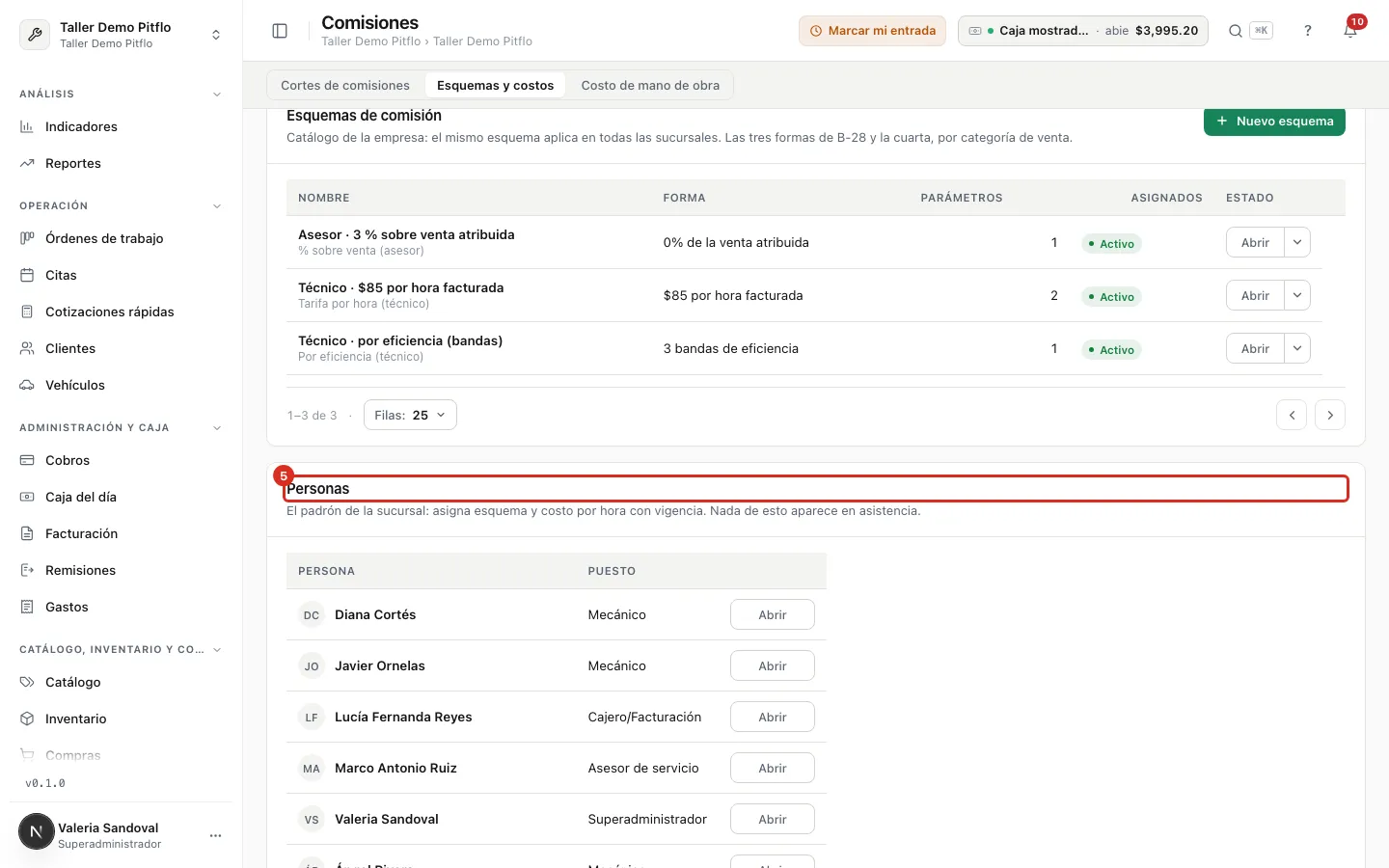This screenshot has height=868, width=1389.
Task: Click the Órdenes de trabajo icon
Action: pyautogui.click(x=27, y=238)
